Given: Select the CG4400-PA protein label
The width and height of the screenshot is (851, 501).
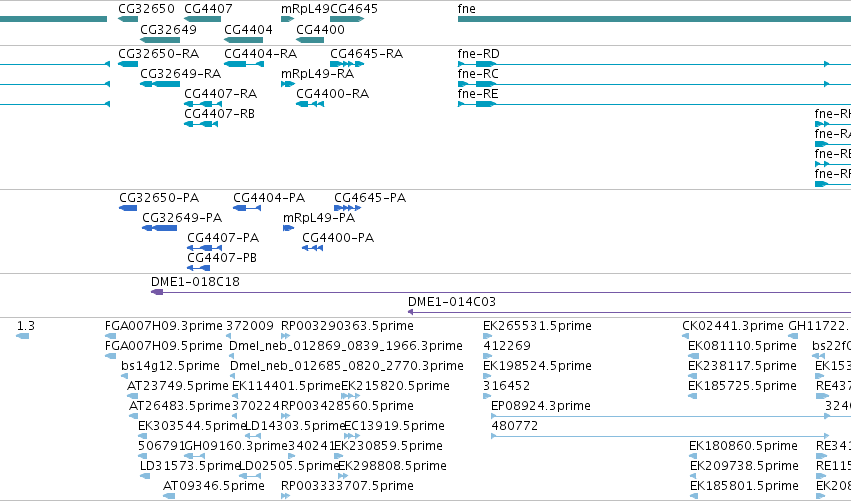Looking at the screenshot, I should pyautogui.click(x=338, y=238).
